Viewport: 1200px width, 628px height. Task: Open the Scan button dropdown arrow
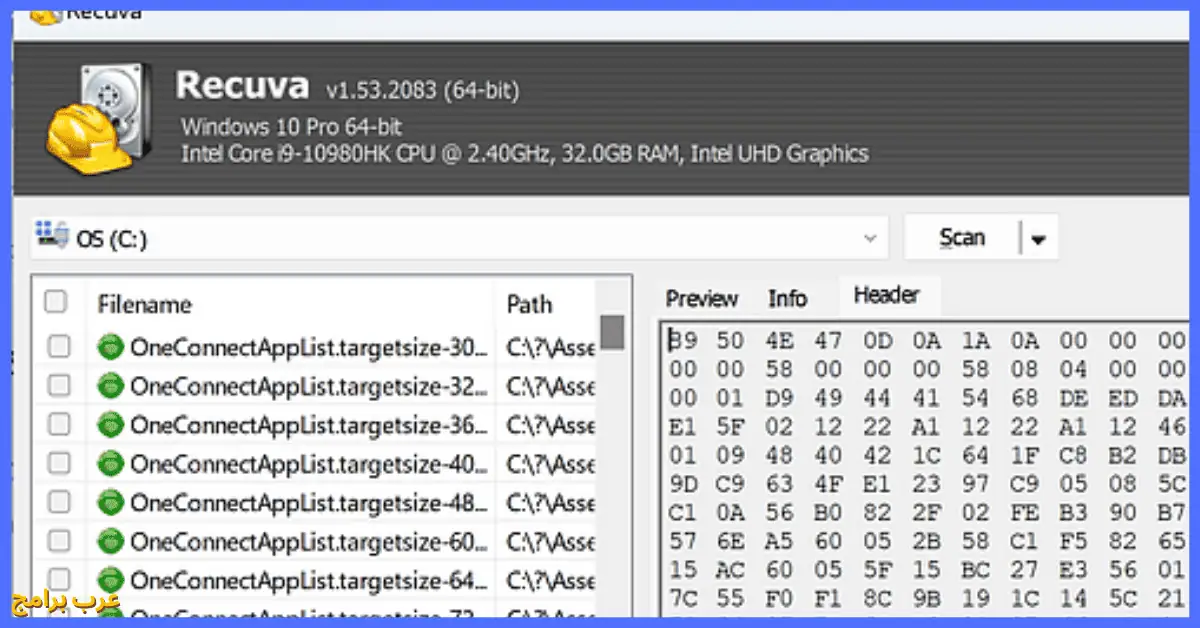coord(1038,239)
